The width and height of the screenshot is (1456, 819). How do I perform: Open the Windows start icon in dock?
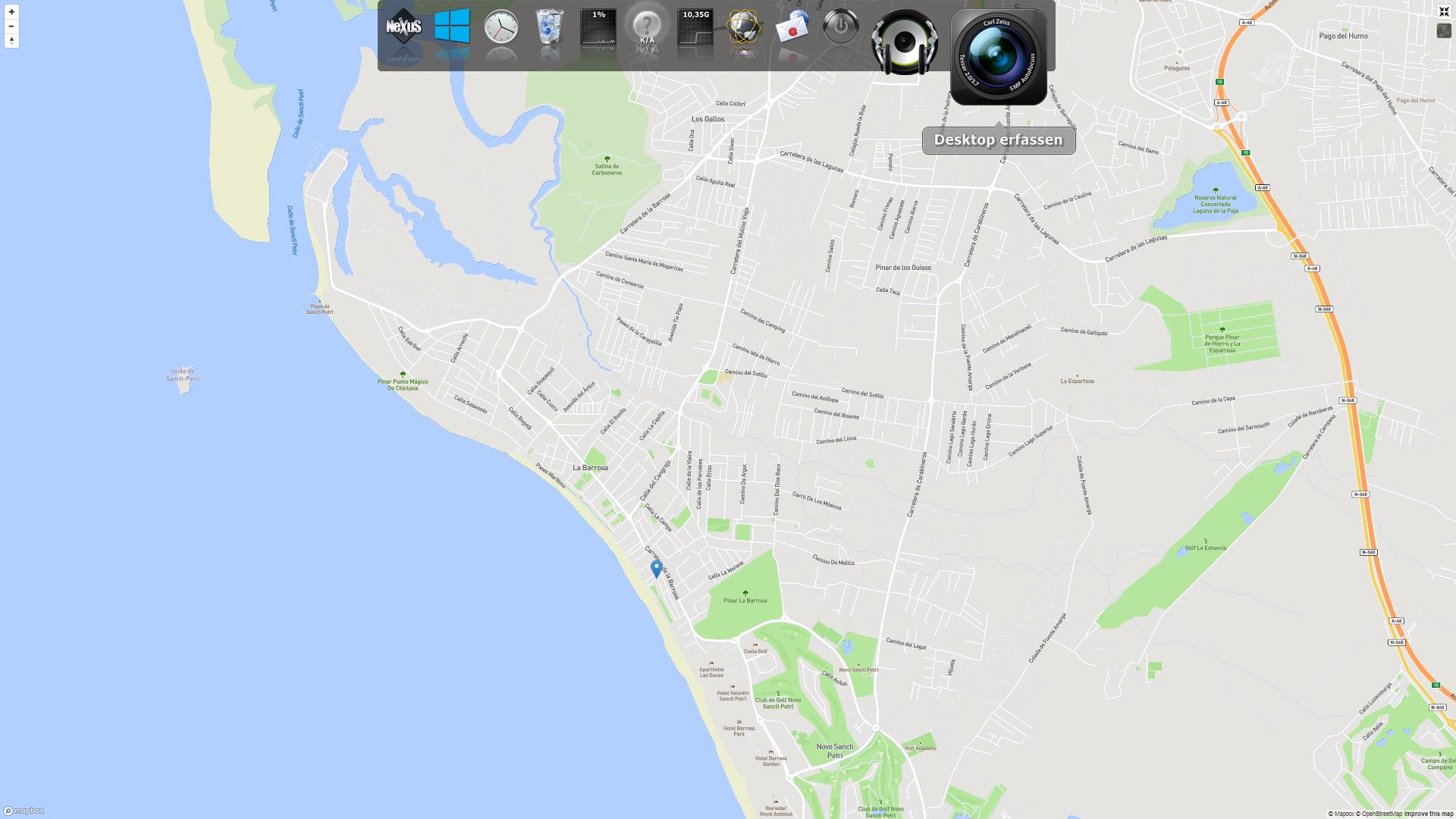point(452,27)
